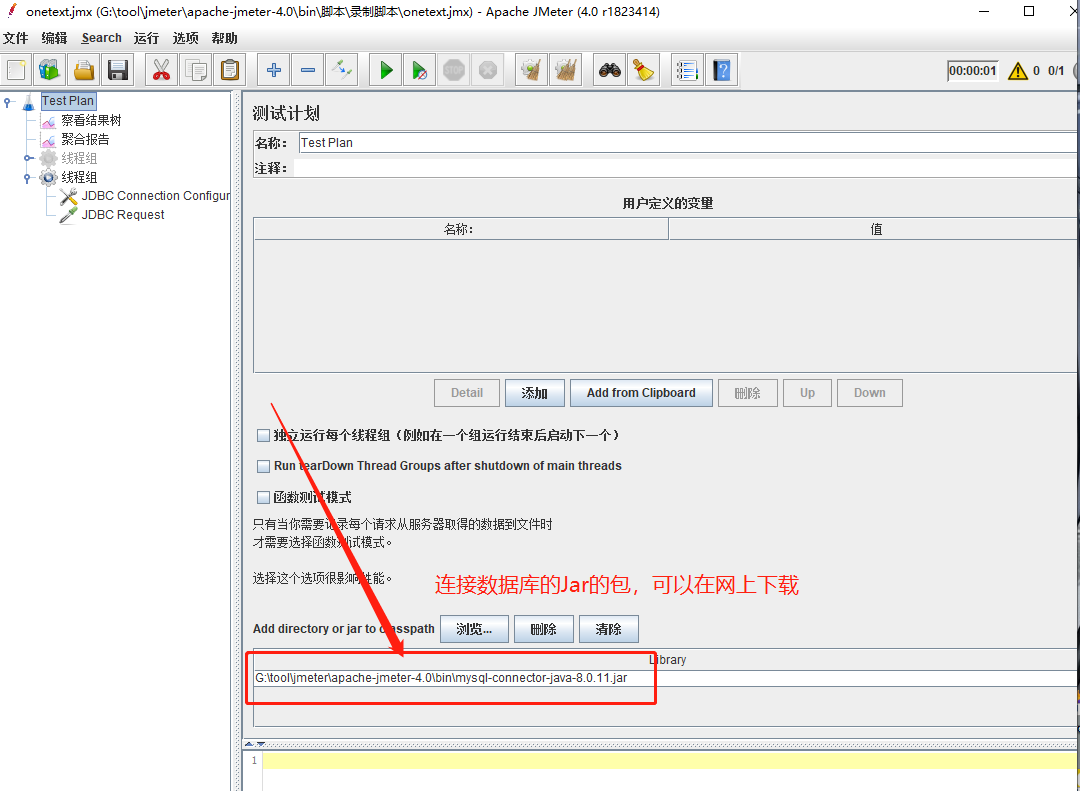Screen dimensions: 1080x791
Task: Click the 注释 comments field
Action: point(685,168)
